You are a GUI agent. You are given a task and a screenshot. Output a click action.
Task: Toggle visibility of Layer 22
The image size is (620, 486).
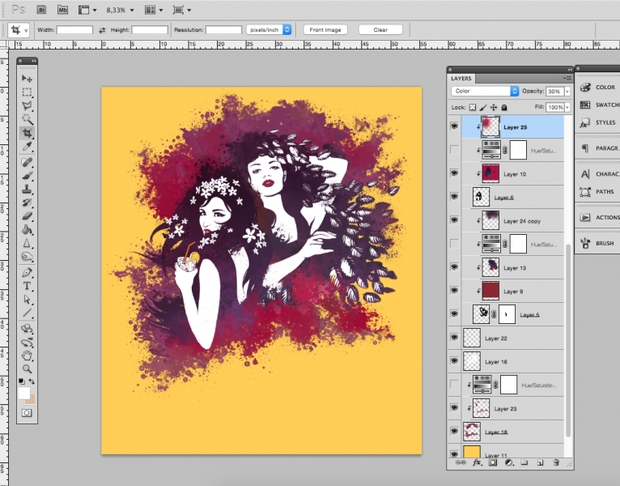[x=455, y=339]
